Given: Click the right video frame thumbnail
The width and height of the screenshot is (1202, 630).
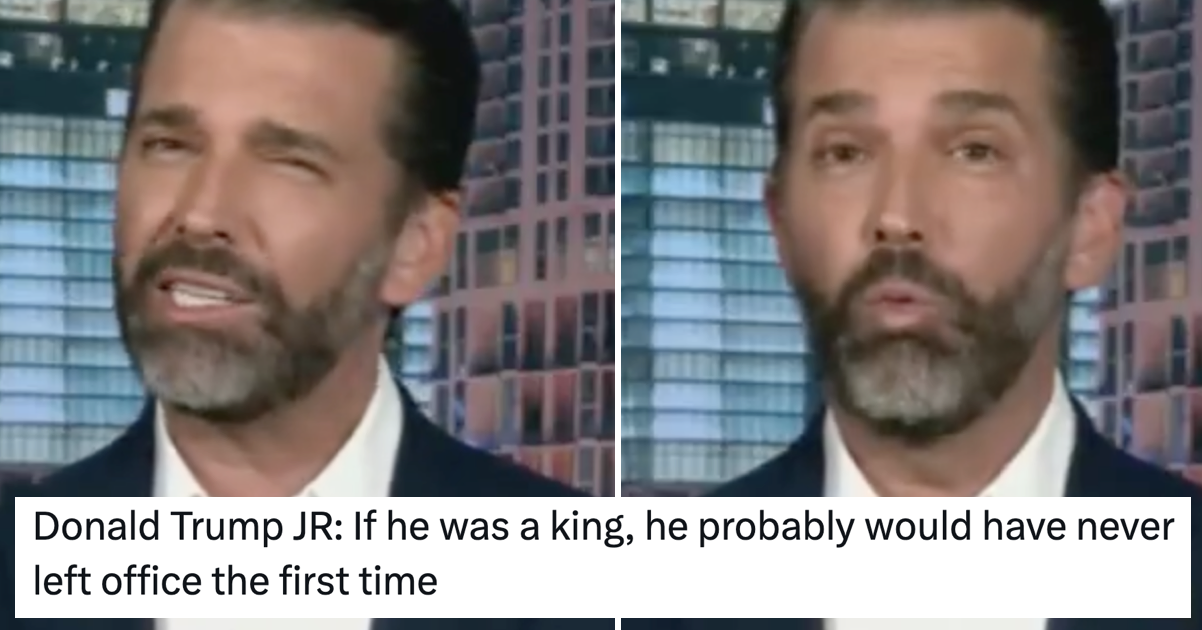Looking at the screenshot, I should click(x=911, y=248).
